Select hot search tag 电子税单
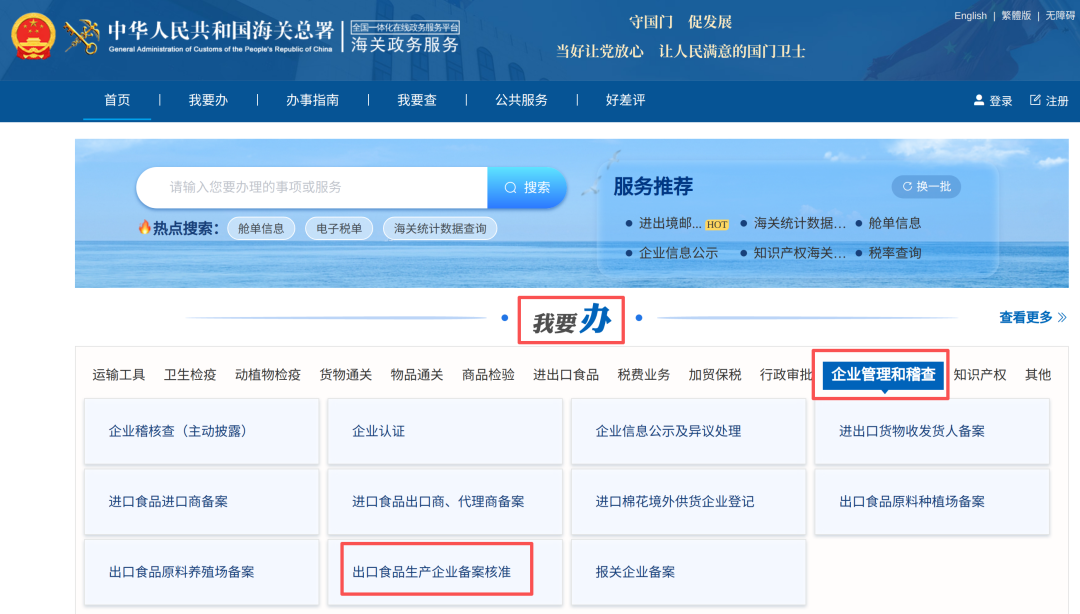The width and height of the screenshot is (1080, 614). 339,228
